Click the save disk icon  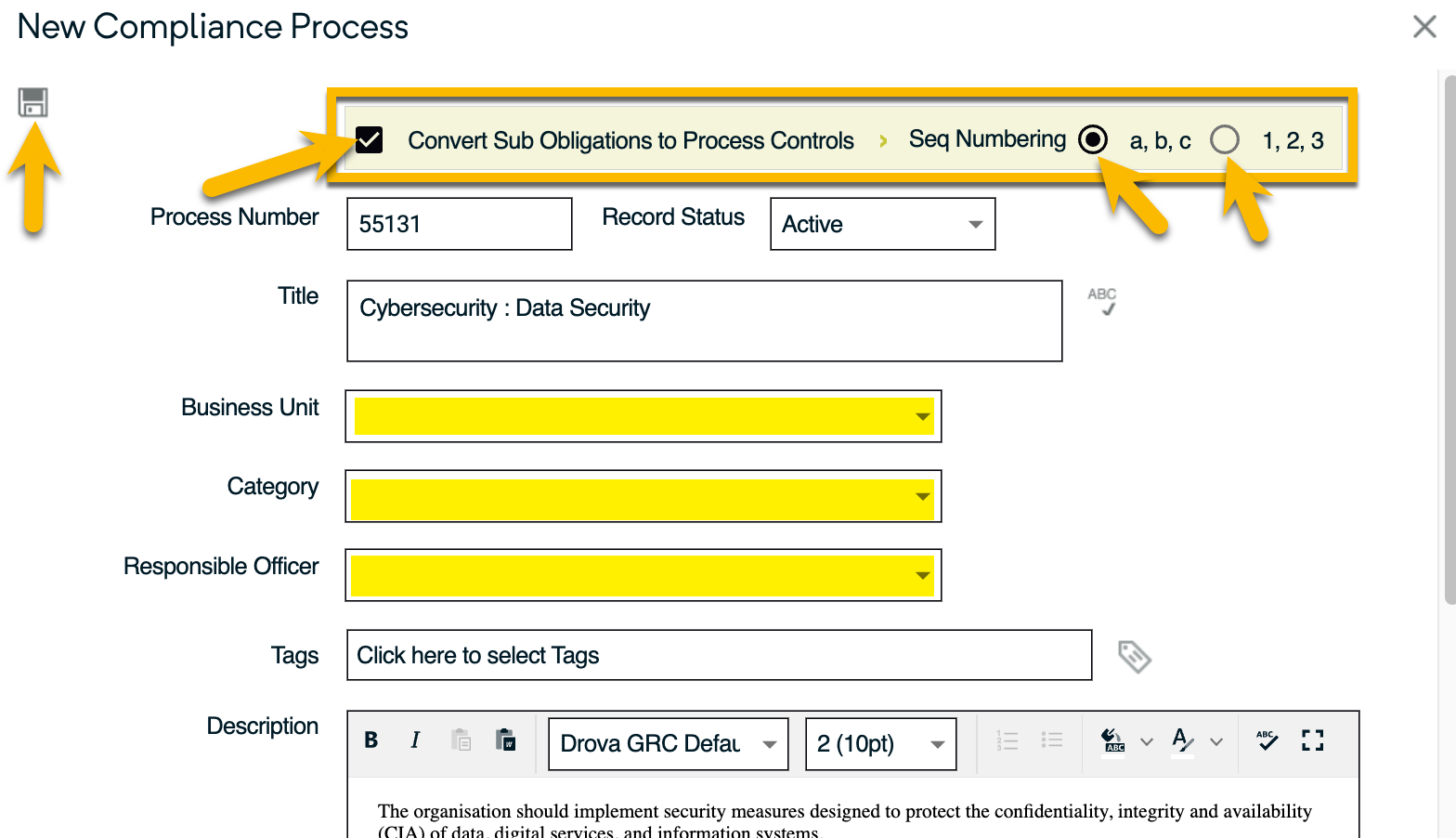[x=32, y=102]
